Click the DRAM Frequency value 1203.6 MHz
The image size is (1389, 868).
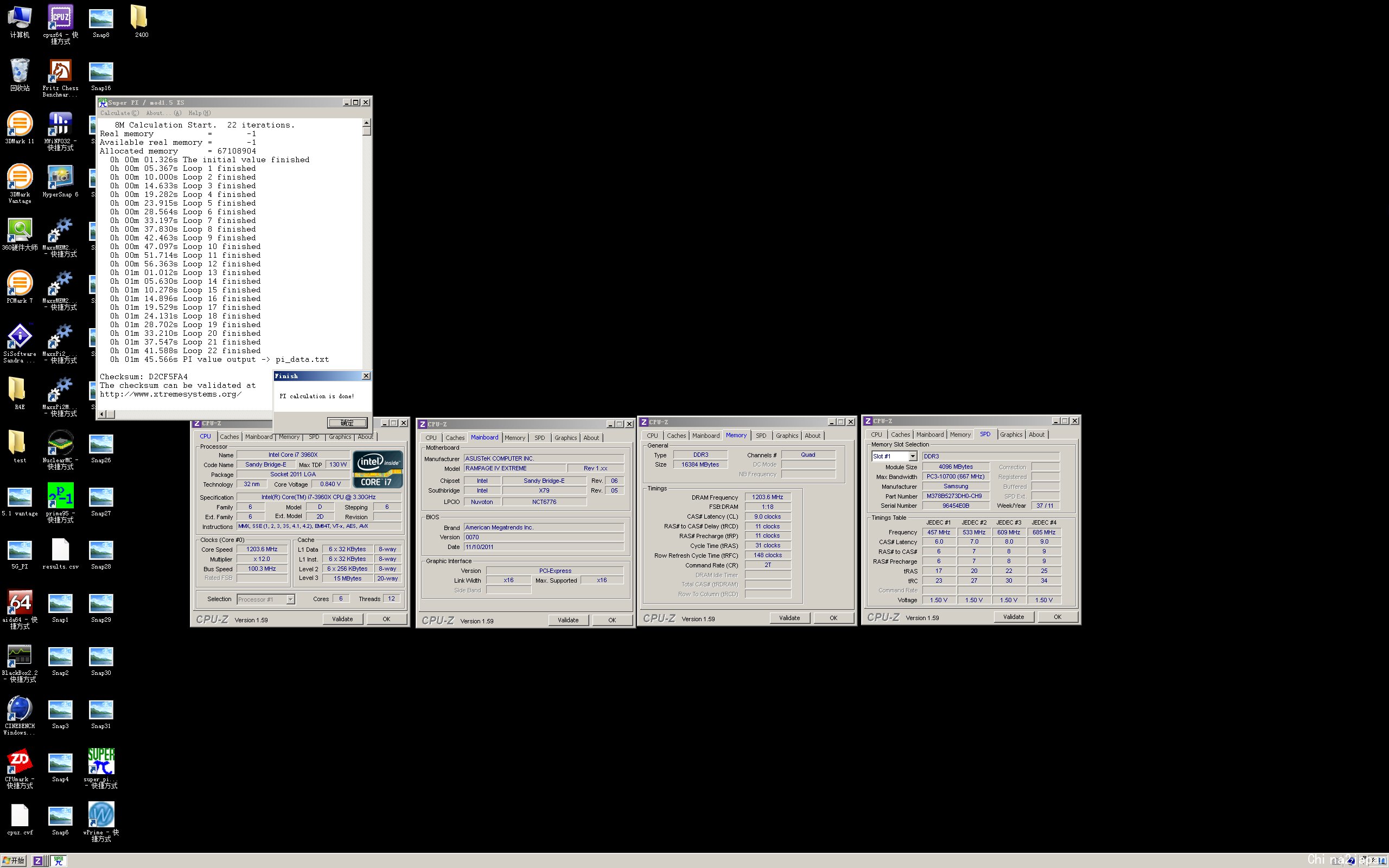coord(767,497)
